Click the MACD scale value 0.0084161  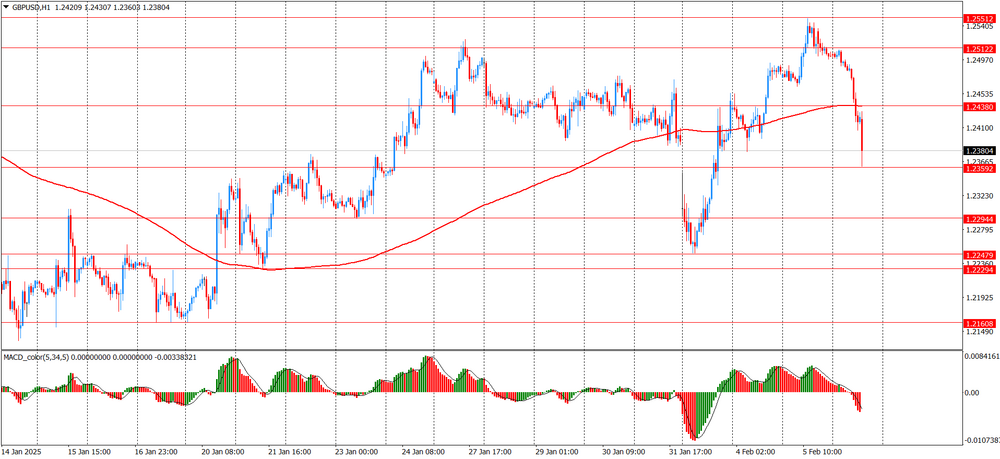[x=980, y=356]
